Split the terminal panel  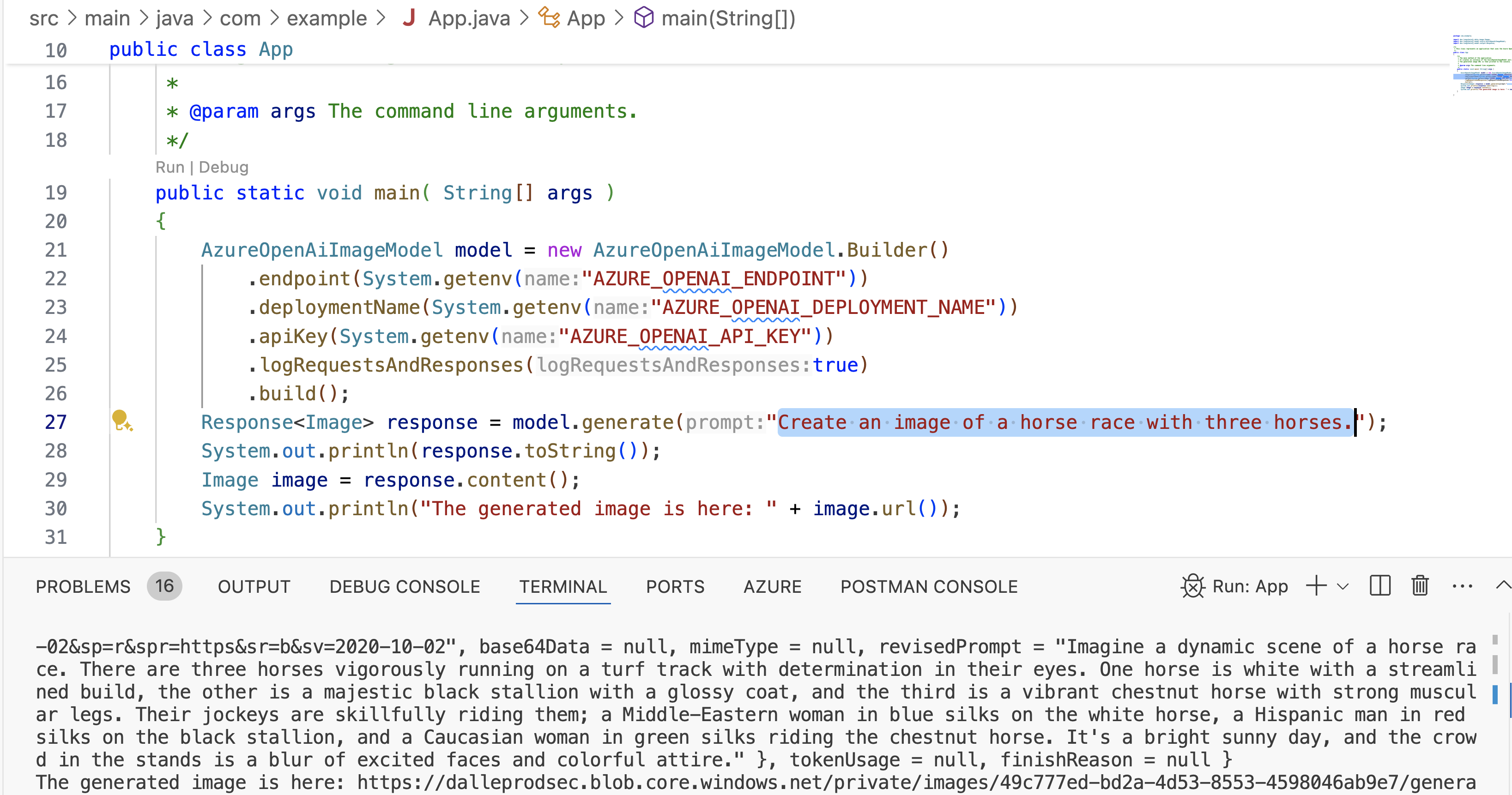(1380, 585)
